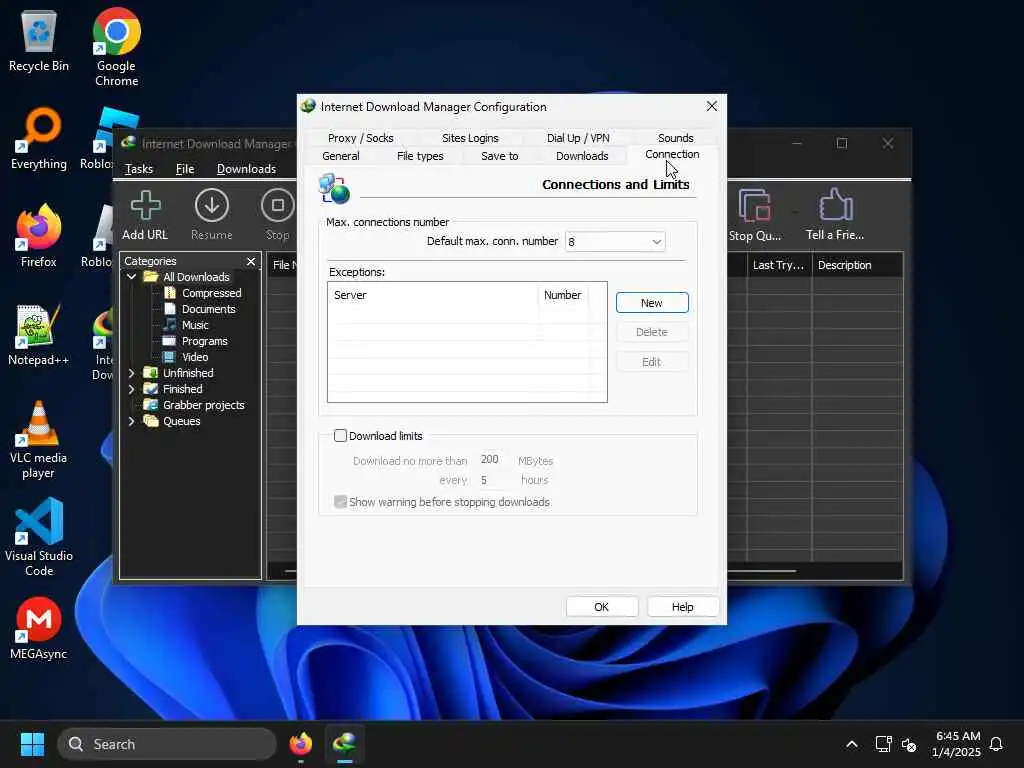Select the Video category
Image resolution: width=1024 pixels, height=768 pixels.
195,357
